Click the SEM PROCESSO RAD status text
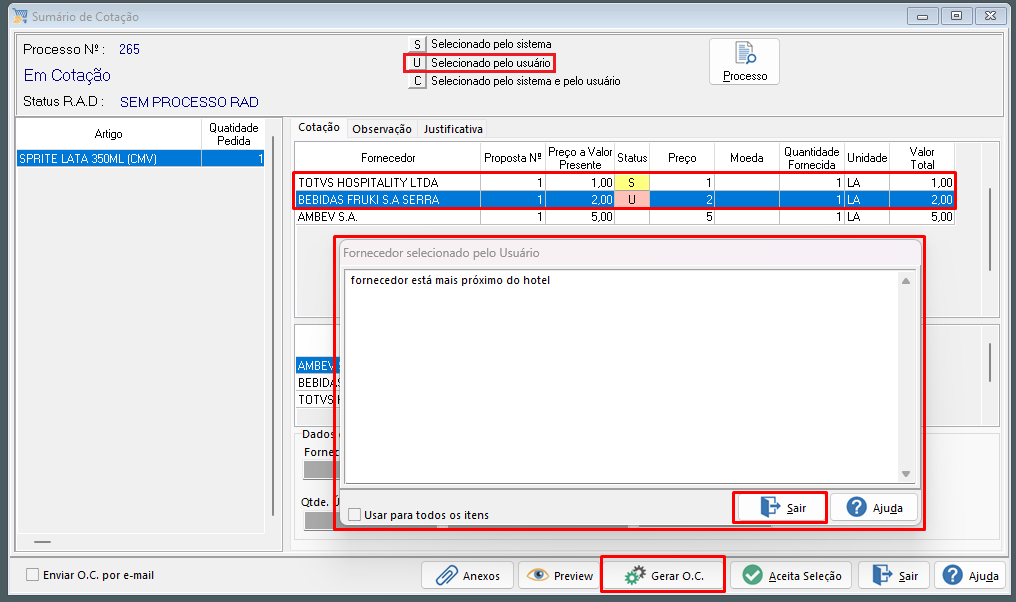The height and width of the screenshot is (602, 1016). point(189,102)
